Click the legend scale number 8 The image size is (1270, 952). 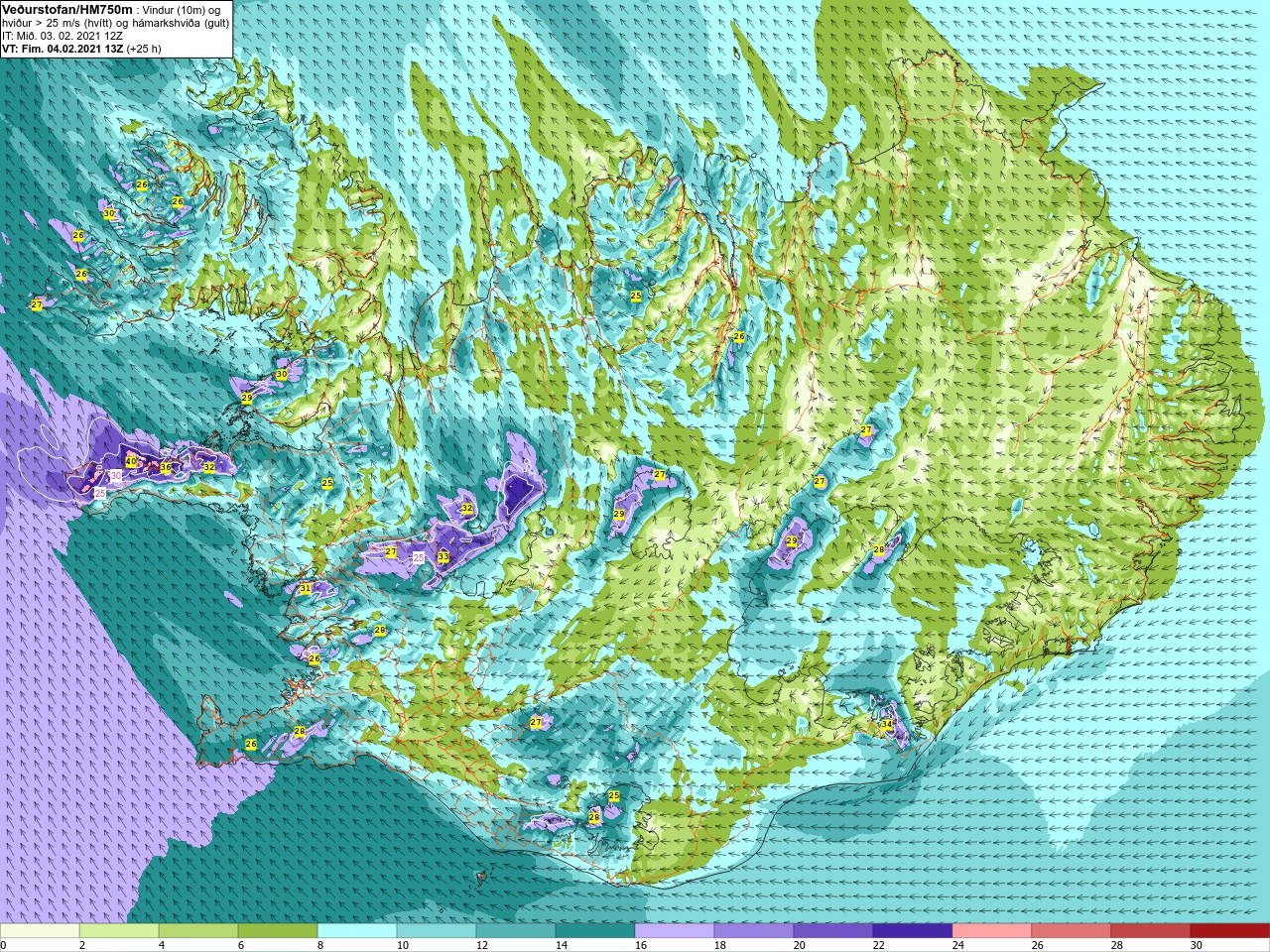point(320,945)
